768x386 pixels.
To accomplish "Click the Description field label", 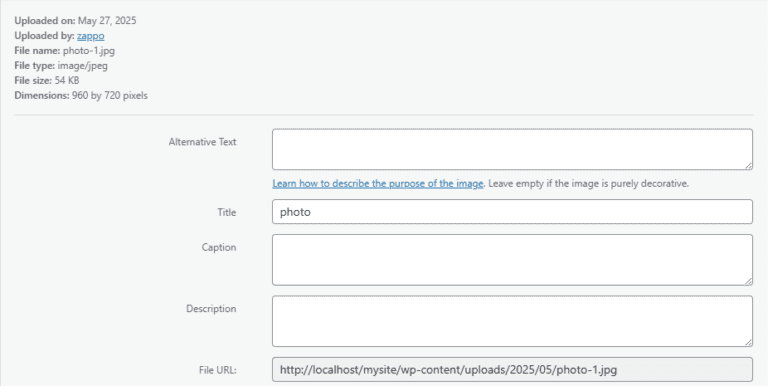I will pos(211,309).
